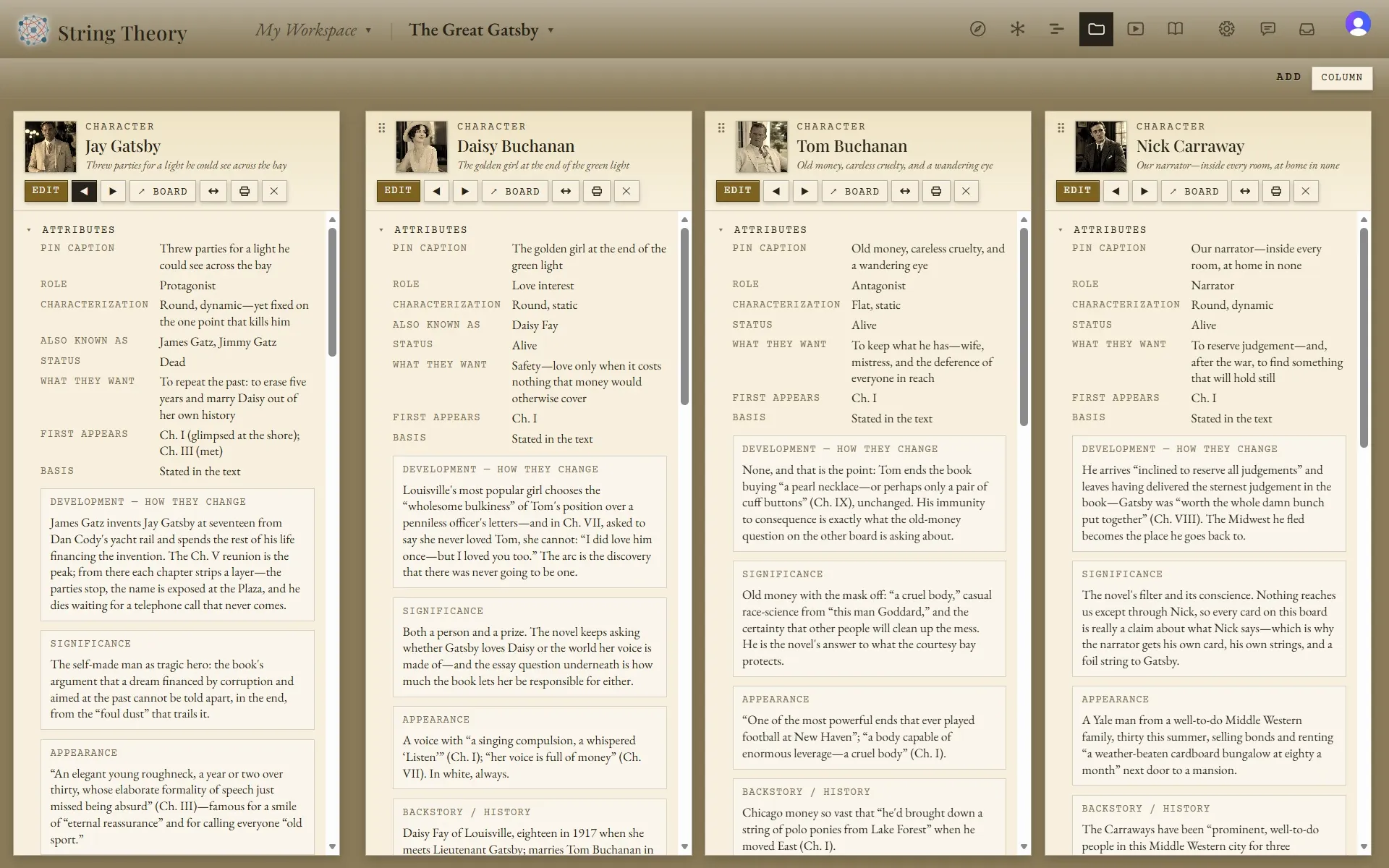This screenshot has height=868, width=1389.
Task: Close the Tom Buchanan column
Action: tap(967, 191)
